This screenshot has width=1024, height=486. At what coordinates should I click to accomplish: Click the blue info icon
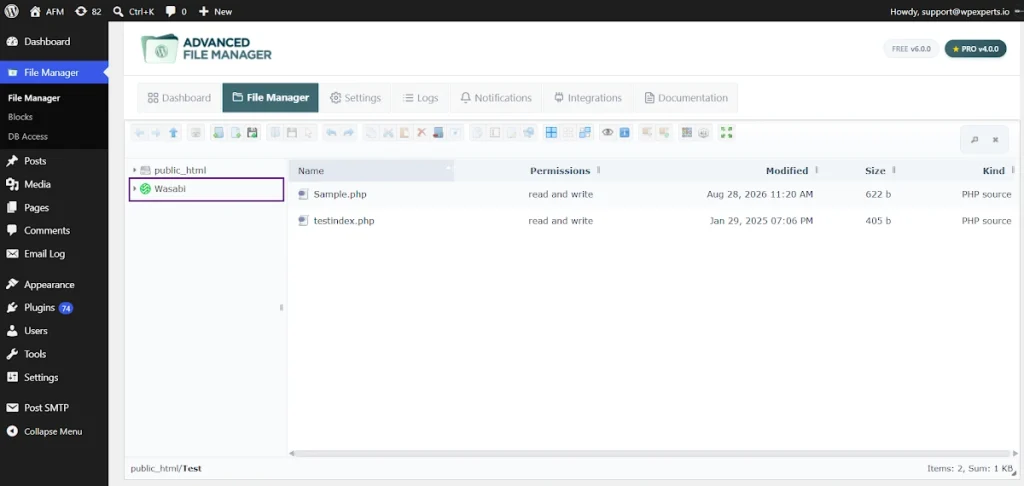624,133
